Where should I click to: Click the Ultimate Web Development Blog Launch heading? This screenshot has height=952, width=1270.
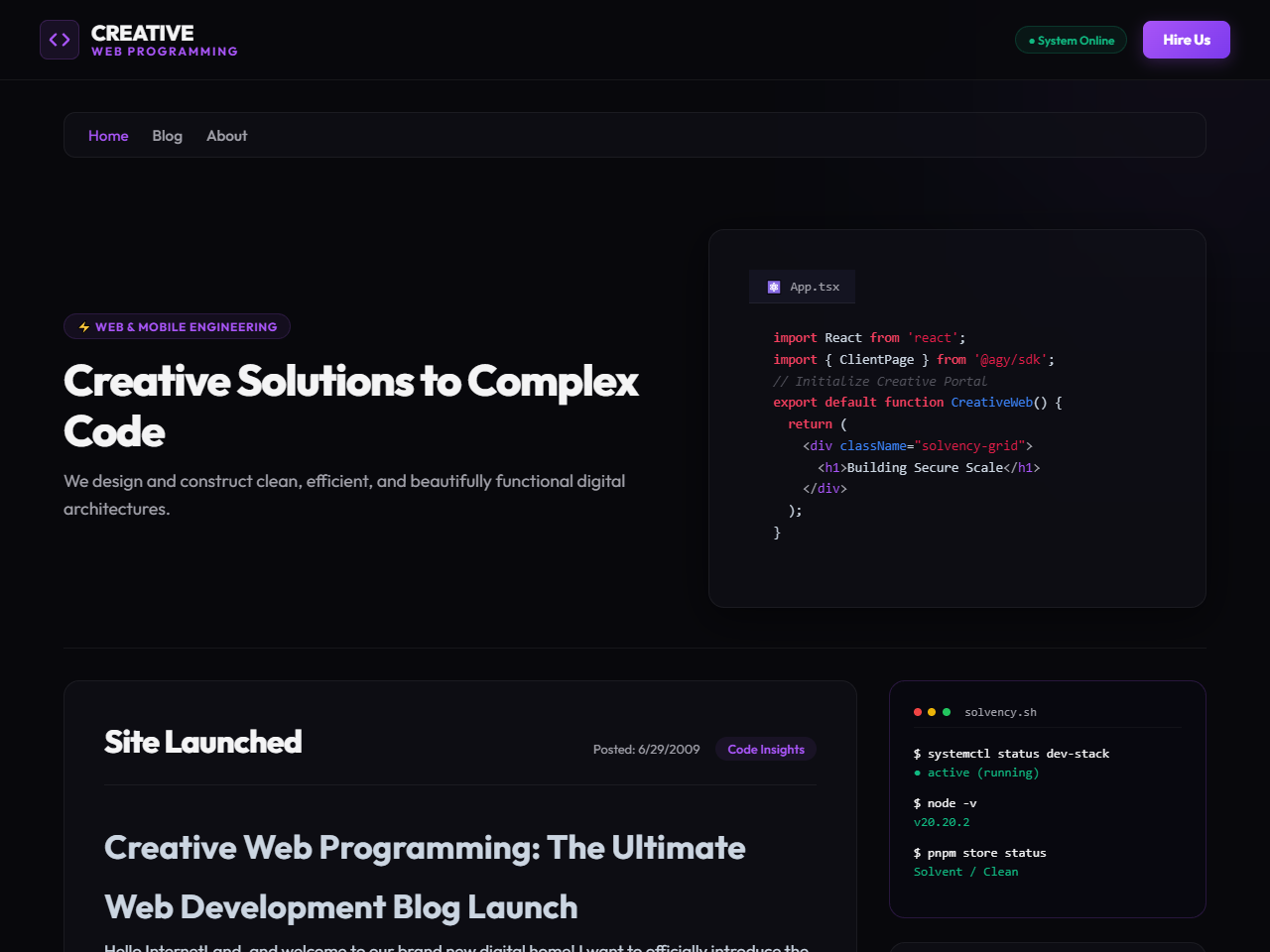(x=425, y=878)
